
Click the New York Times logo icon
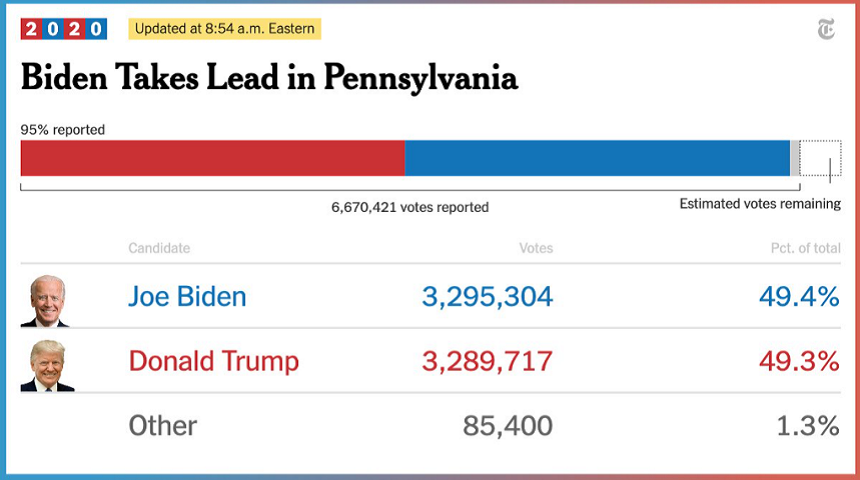point(825,31)
